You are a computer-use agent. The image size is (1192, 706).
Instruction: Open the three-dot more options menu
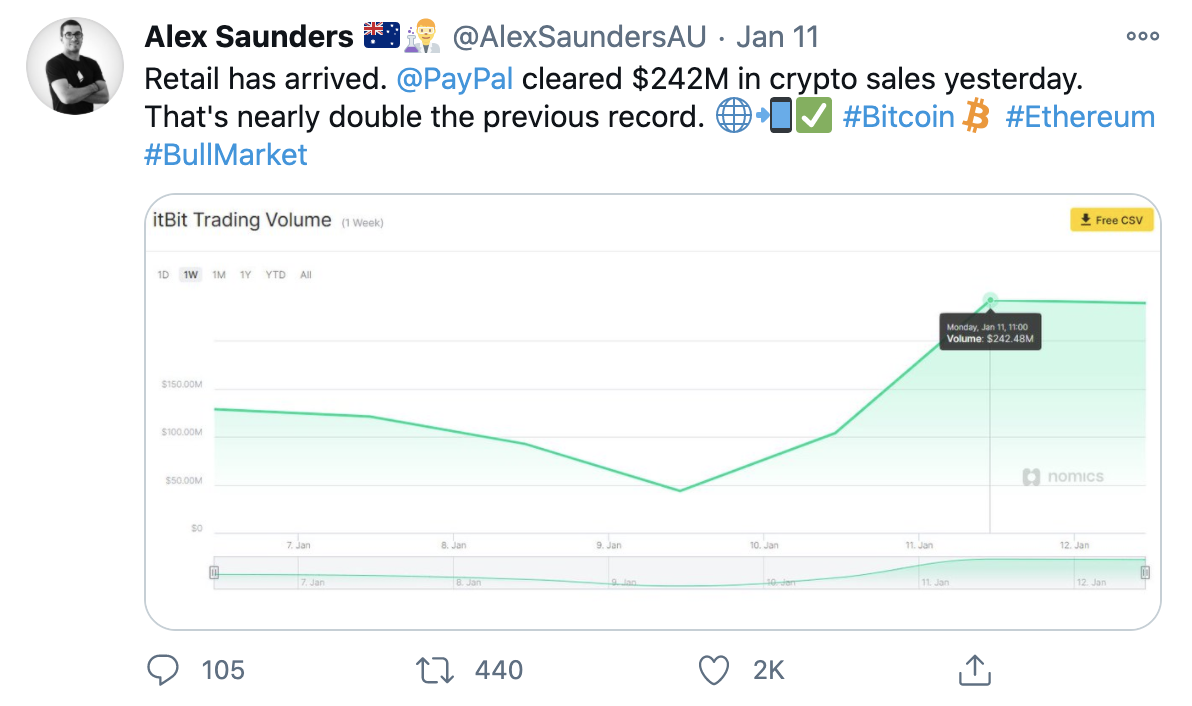[x=1143, y=36]
